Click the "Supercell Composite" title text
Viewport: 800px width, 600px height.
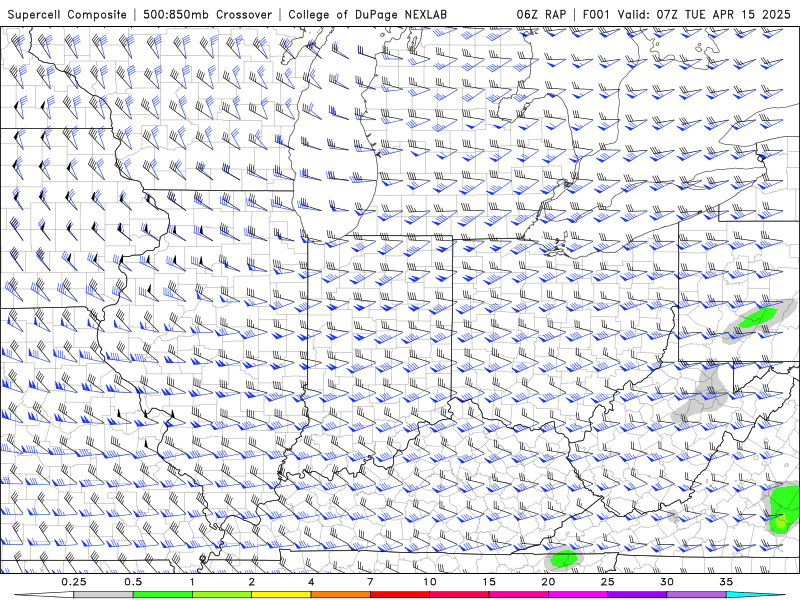67,14
